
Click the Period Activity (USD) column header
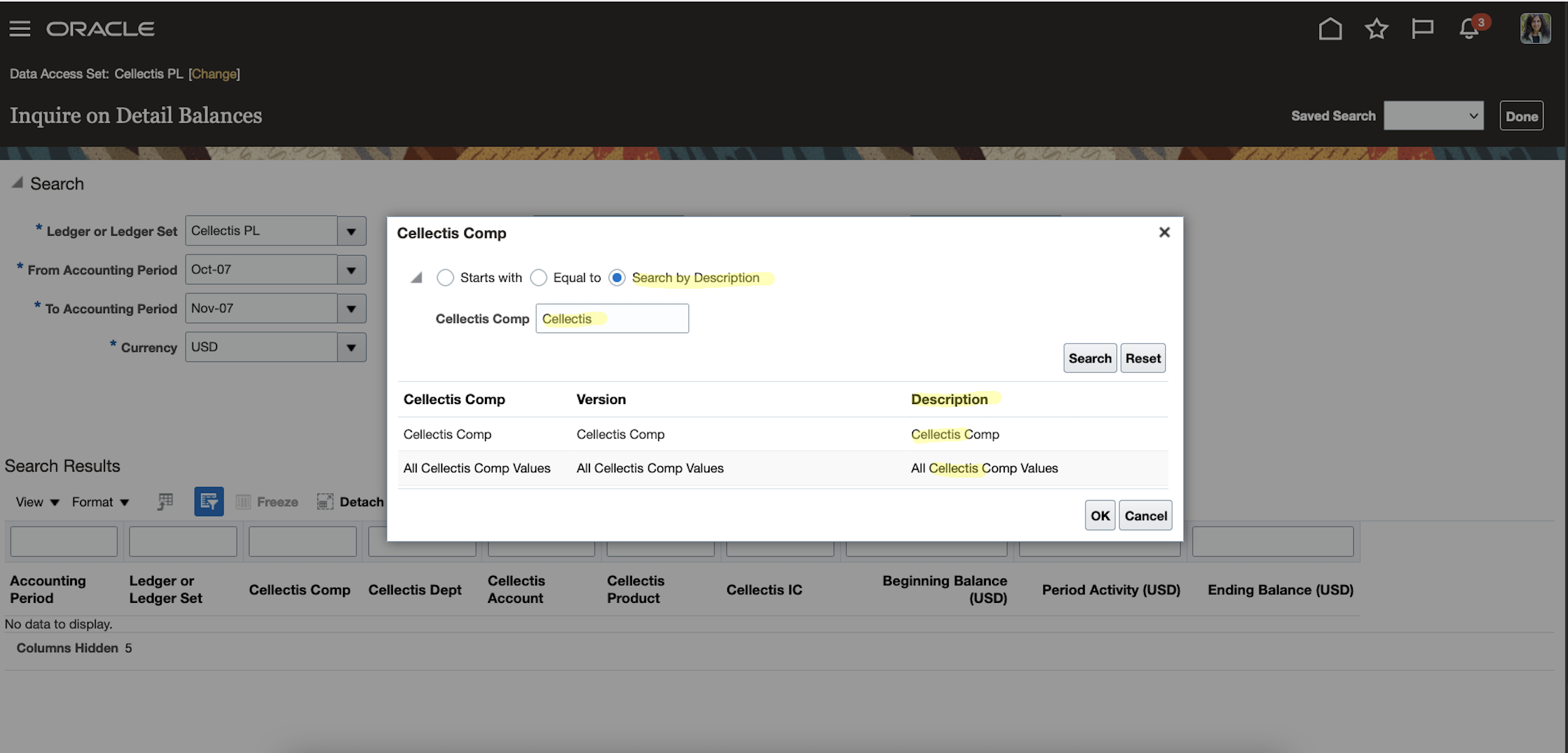pos(1111,590)
